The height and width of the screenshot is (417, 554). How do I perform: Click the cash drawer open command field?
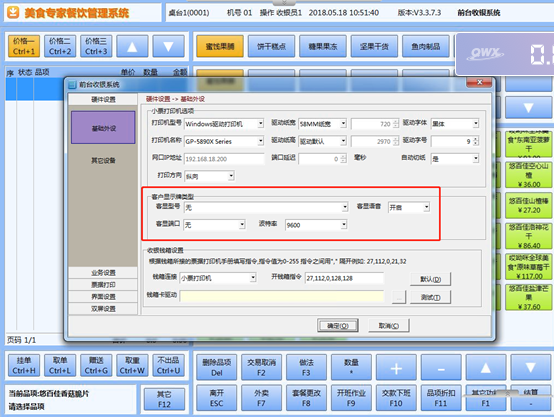coord(344,278)
